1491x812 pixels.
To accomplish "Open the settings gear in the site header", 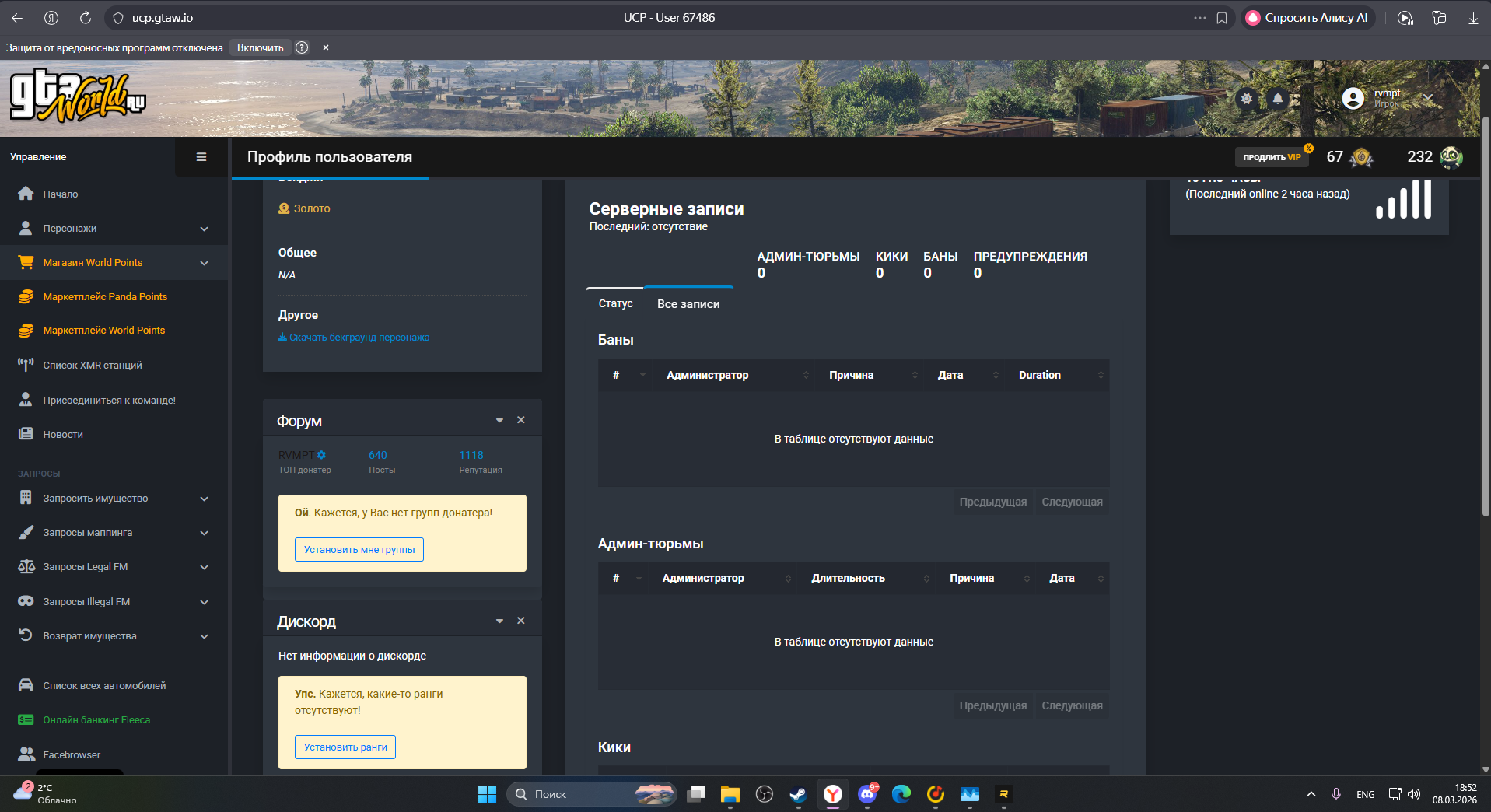I will (x=1247, y=99).
